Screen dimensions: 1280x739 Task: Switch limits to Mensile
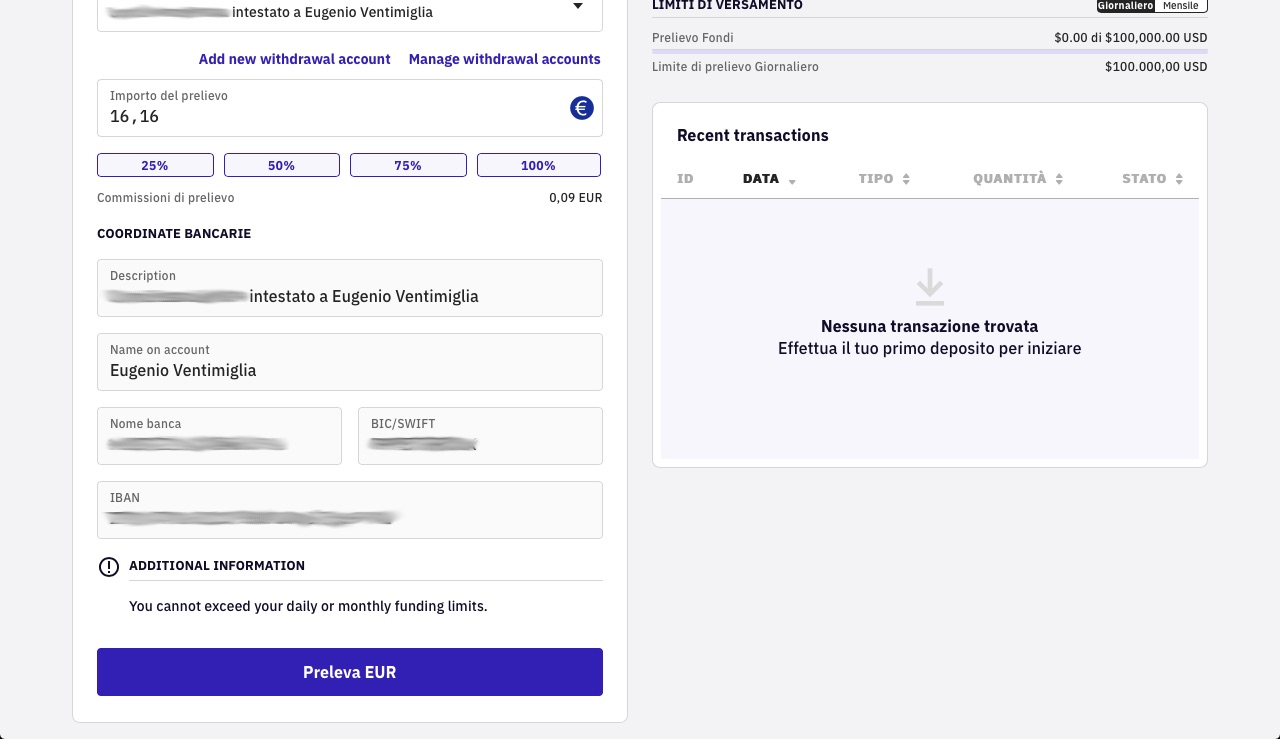point(1181,6)
